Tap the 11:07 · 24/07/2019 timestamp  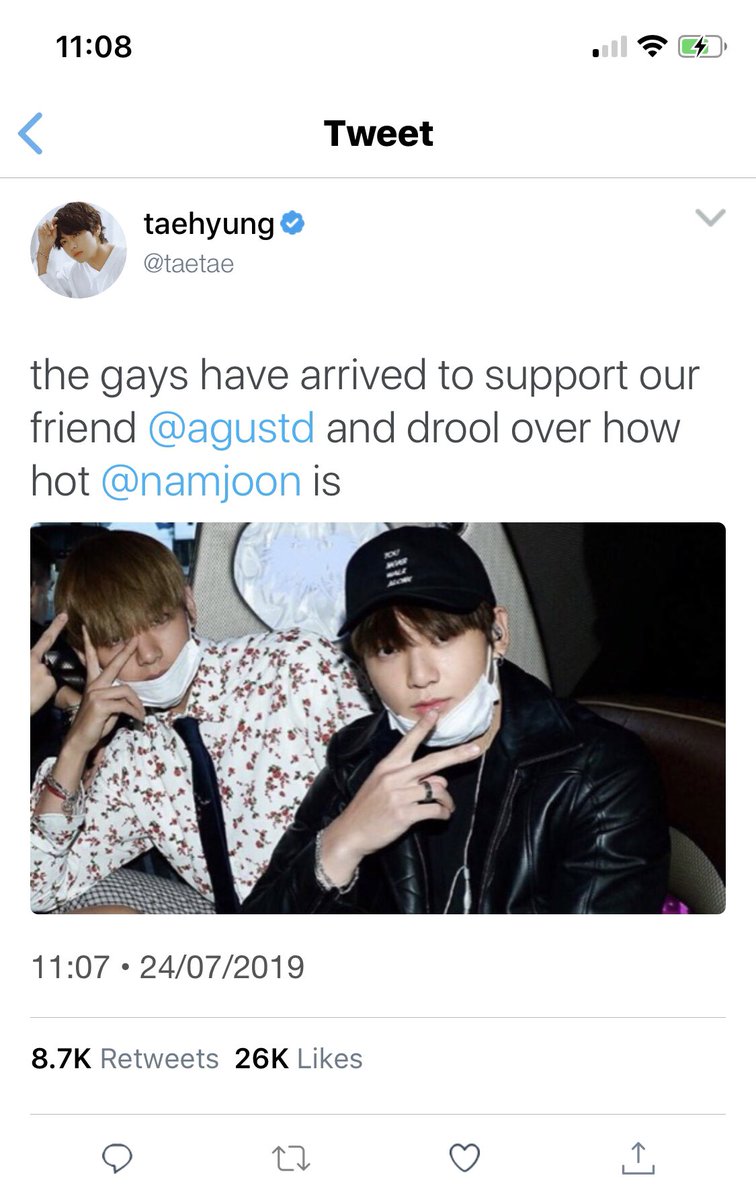pyautogui.click(x=168, y=967)
